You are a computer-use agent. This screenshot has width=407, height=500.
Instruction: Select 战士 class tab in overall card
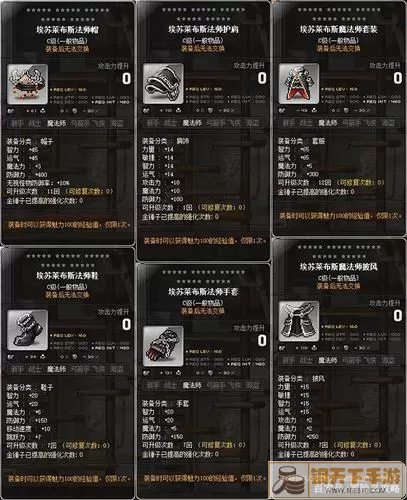[x=306, y=123]
